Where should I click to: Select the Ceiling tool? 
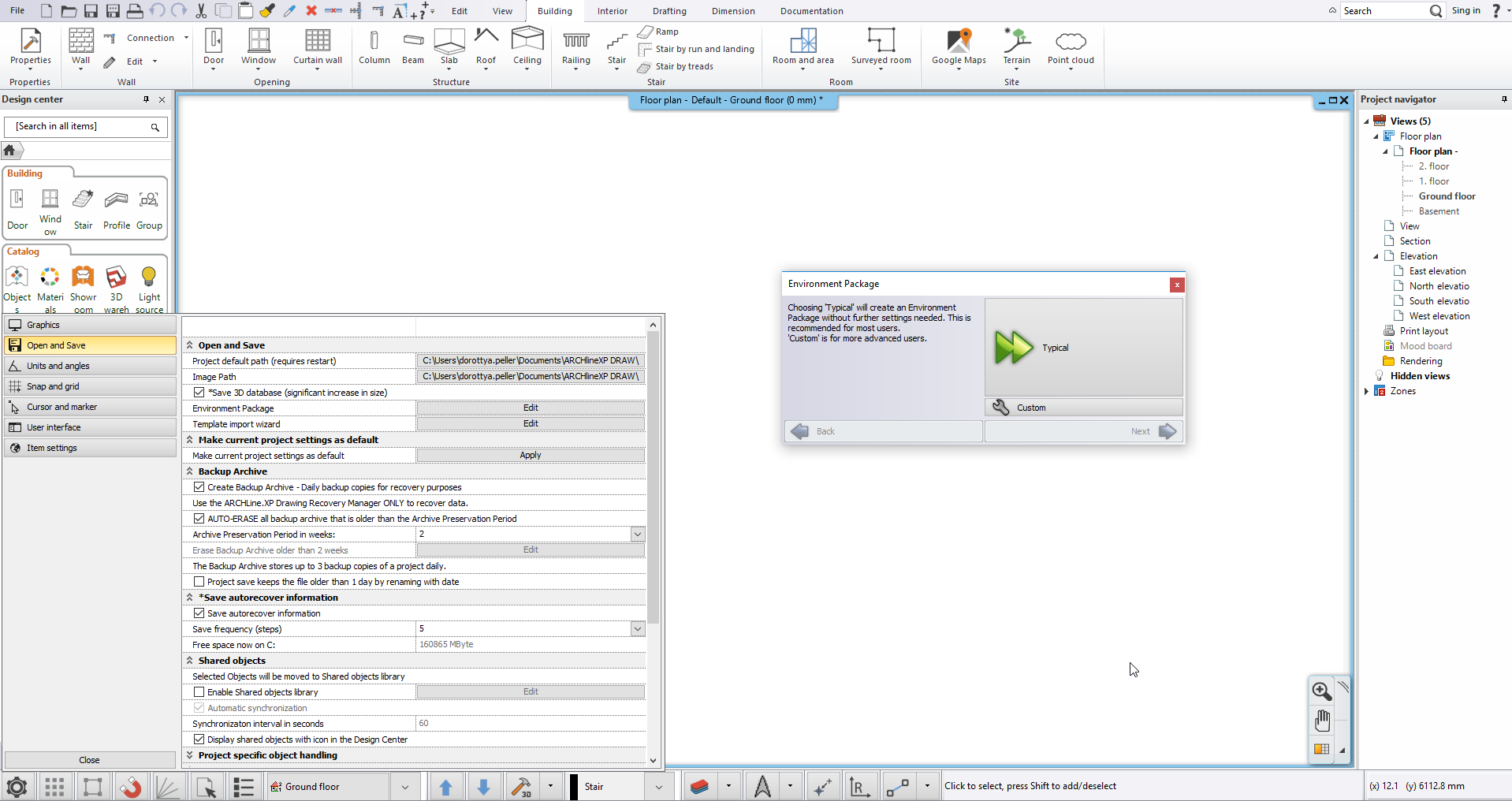click(x=526, y=47)
